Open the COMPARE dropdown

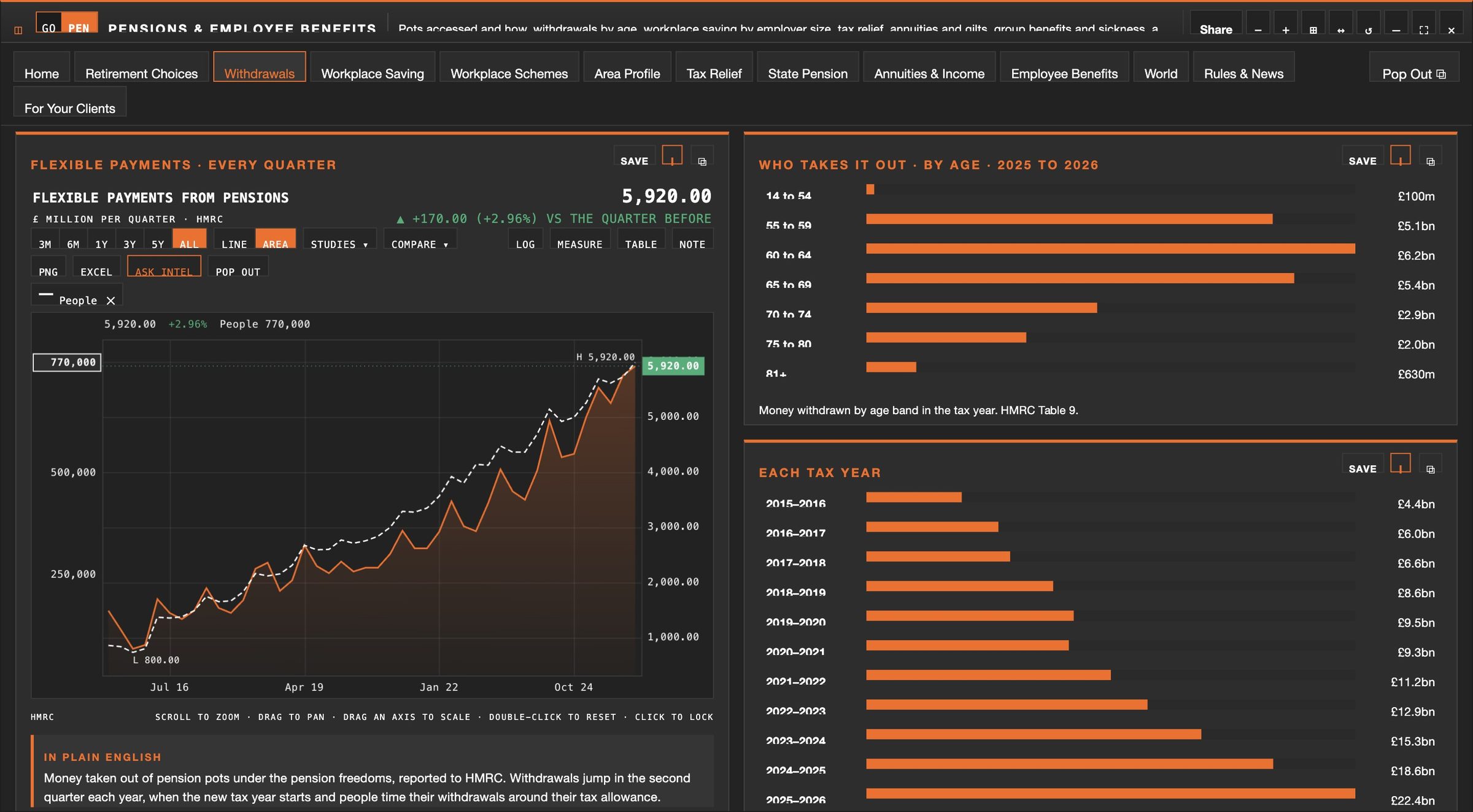coord(420,244)
